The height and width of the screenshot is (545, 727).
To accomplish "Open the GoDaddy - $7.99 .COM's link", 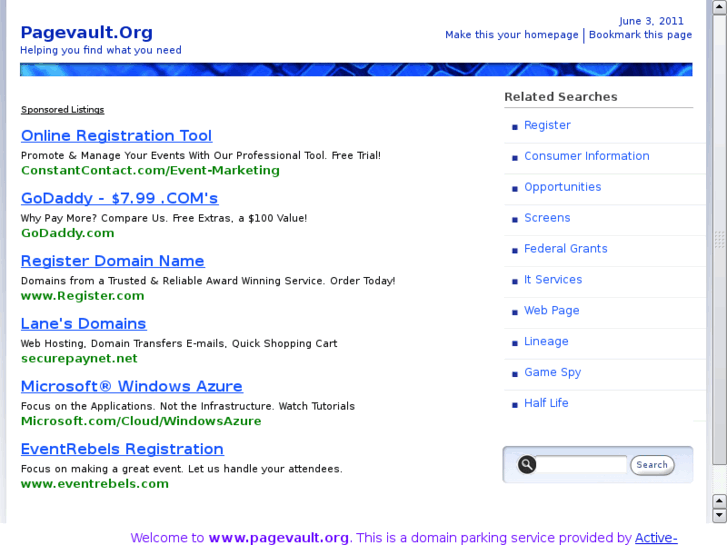I will coord(120,198).
